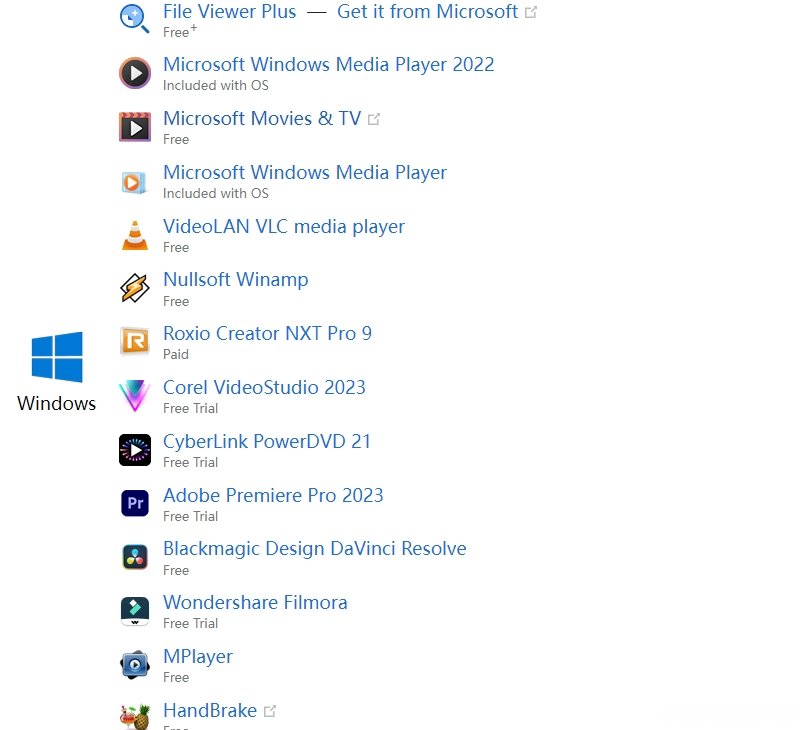Click the Windows platform label text

pyautogui.click(x=57, y=403)
